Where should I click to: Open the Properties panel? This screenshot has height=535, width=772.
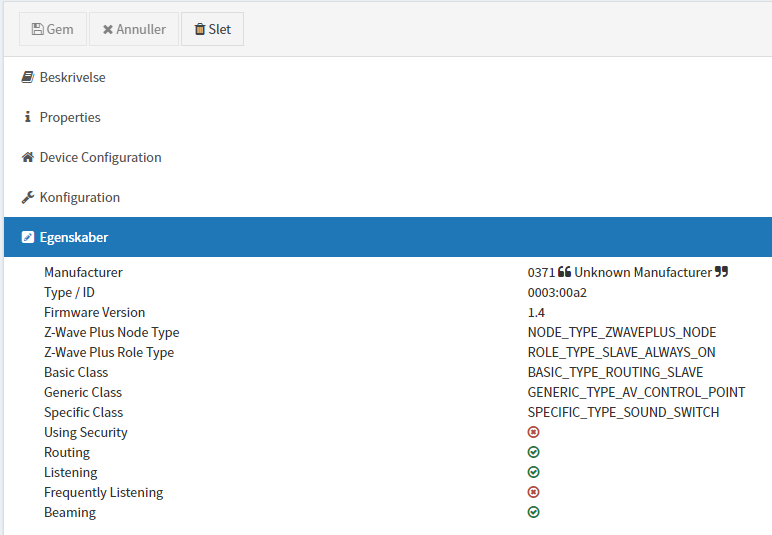pyautogui.click(x=70, y=117)
